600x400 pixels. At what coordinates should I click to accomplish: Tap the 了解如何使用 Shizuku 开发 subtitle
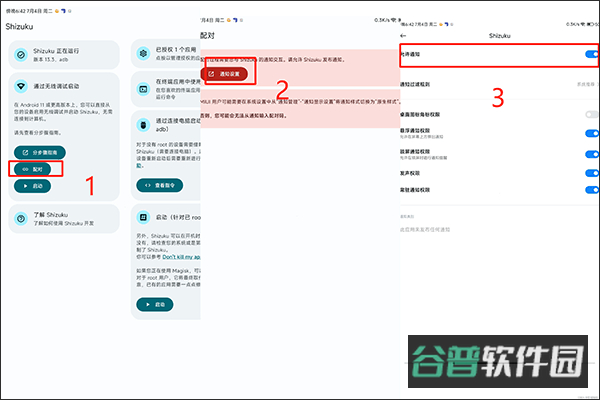(64, 223)
